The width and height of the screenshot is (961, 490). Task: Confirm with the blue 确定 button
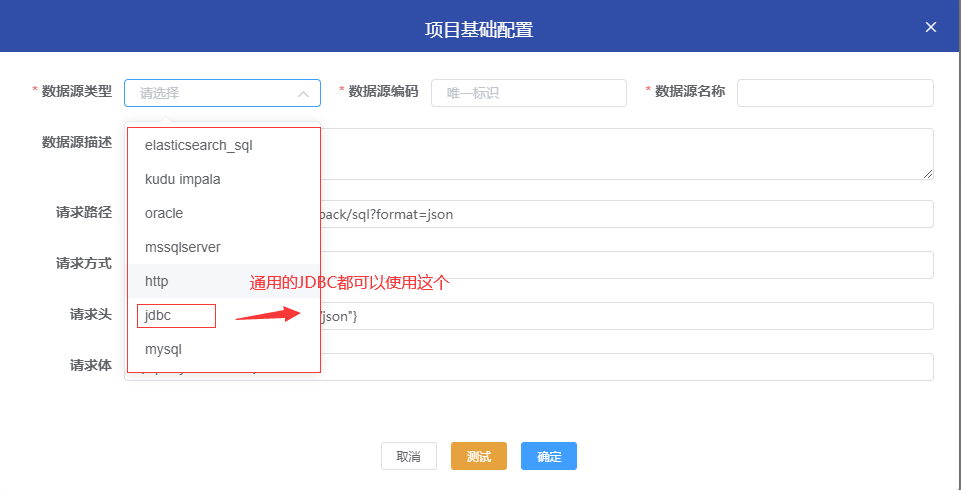[x=548, y=456]
